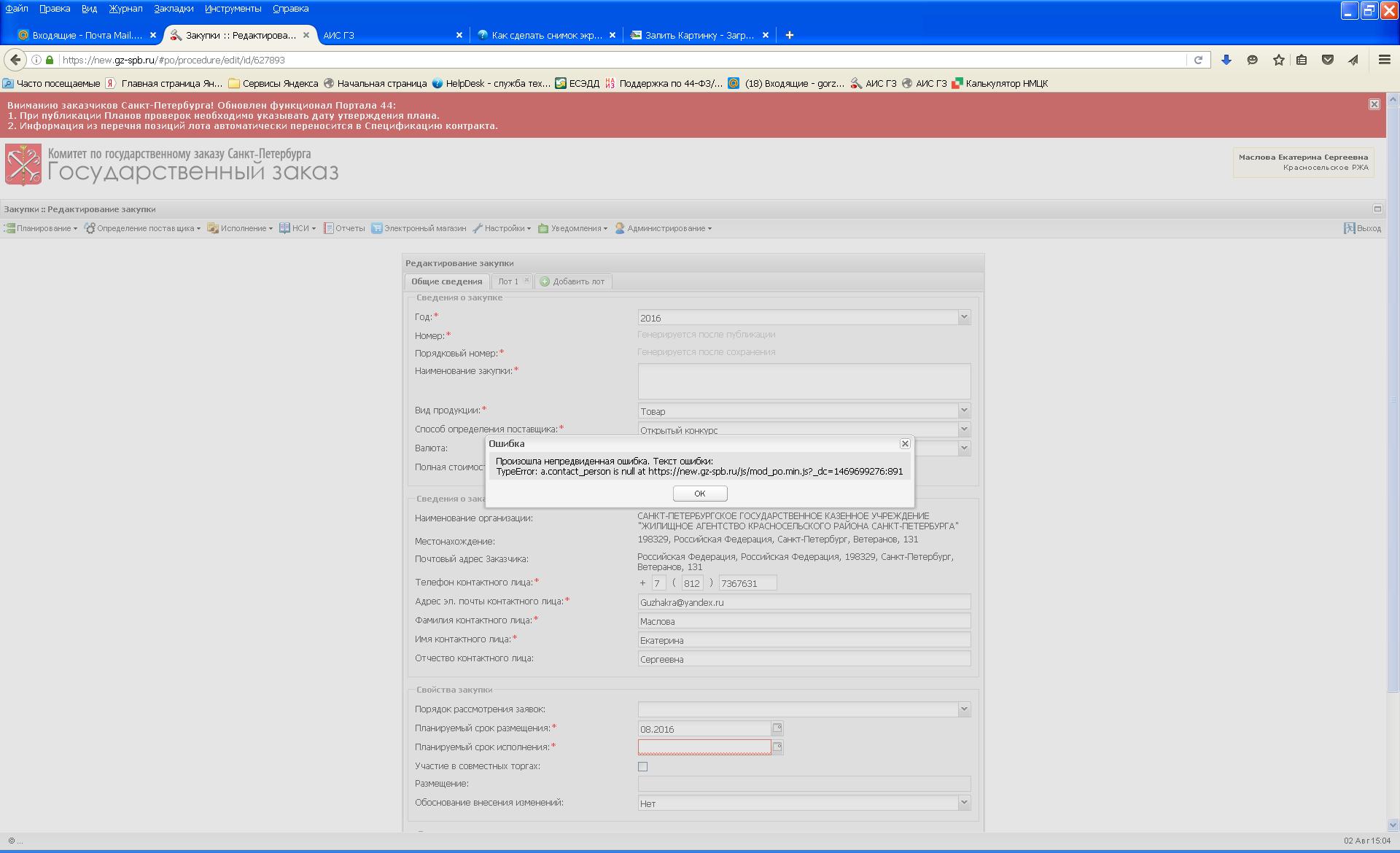This screenshot has width=1400, height=853.
Task: Dismiss the red notification banner
Action: [1374, 104]
